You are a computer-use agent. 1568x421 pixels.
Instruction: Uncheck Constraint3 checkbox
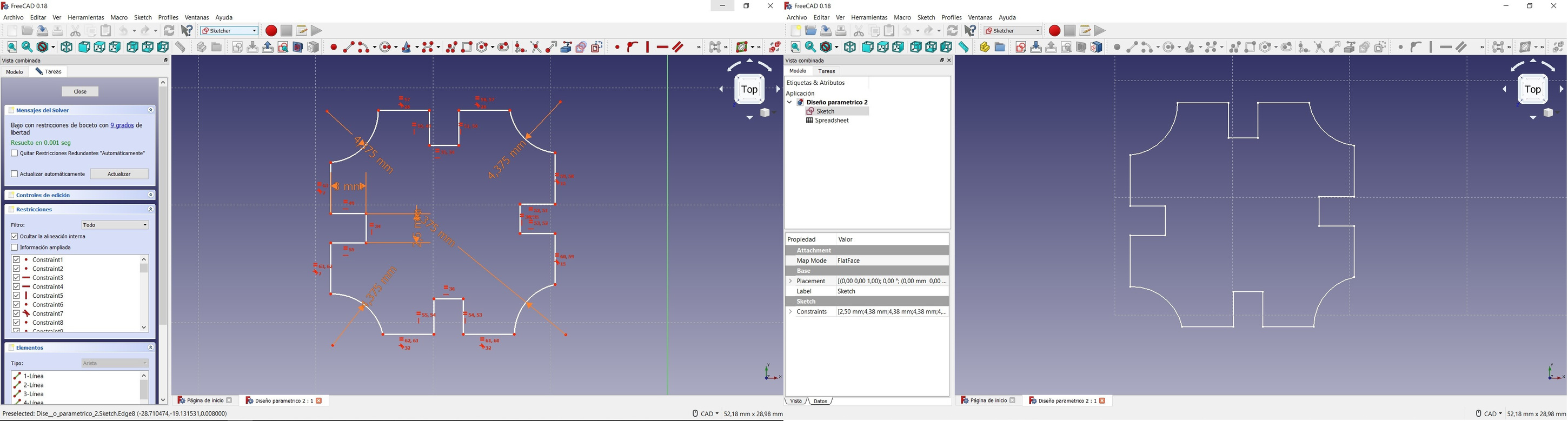16,277
